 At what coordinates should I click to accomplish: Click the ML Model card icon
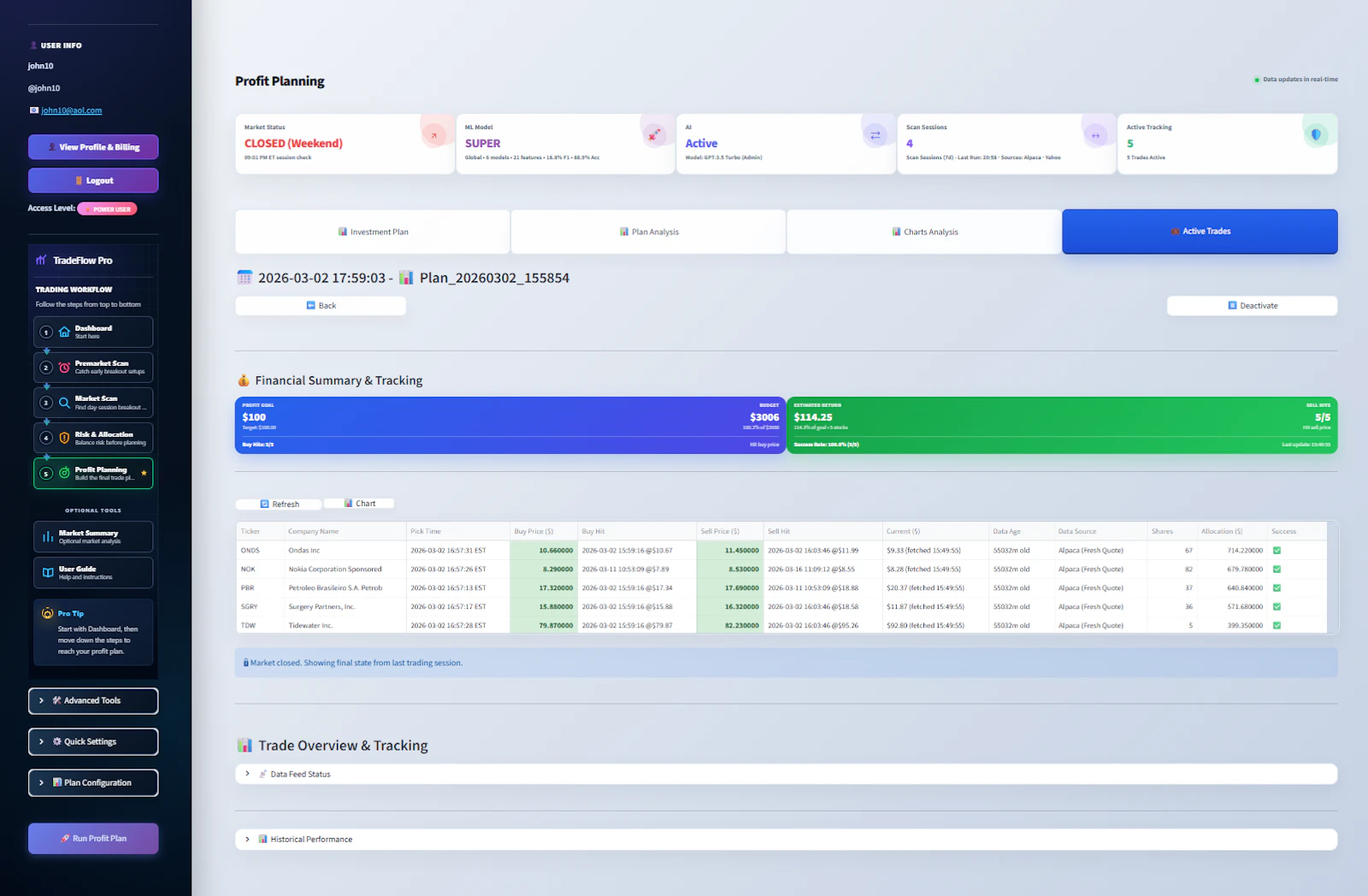654,135
